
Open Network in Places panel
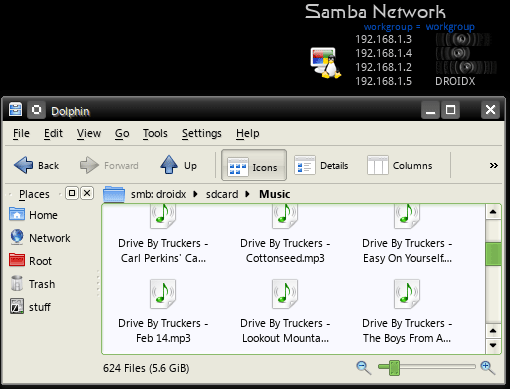point(40,238)
